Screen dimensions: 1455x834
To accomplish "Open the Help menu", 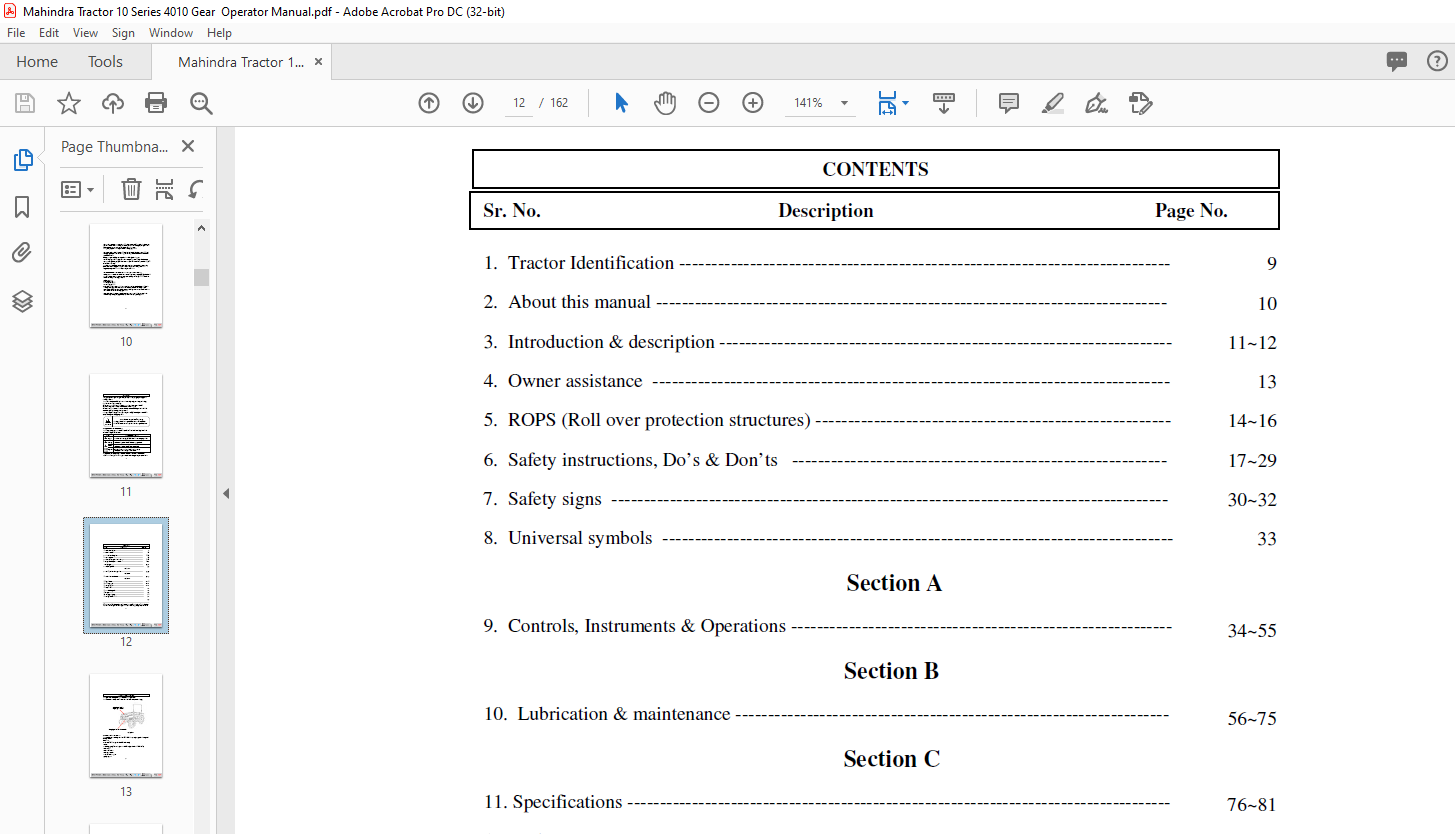I will [x=219, y=33].
